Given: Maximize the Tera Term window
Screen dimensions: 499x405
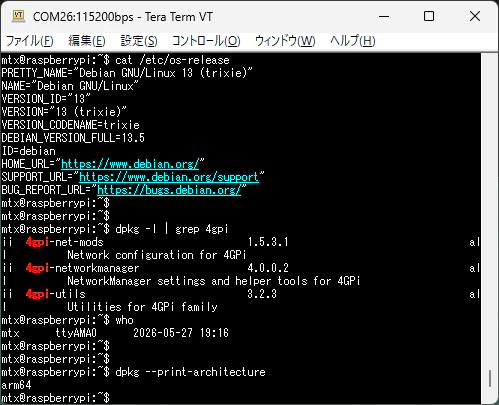Looking at the screenshot, I should pyautogui.click(x=429, y=16).
